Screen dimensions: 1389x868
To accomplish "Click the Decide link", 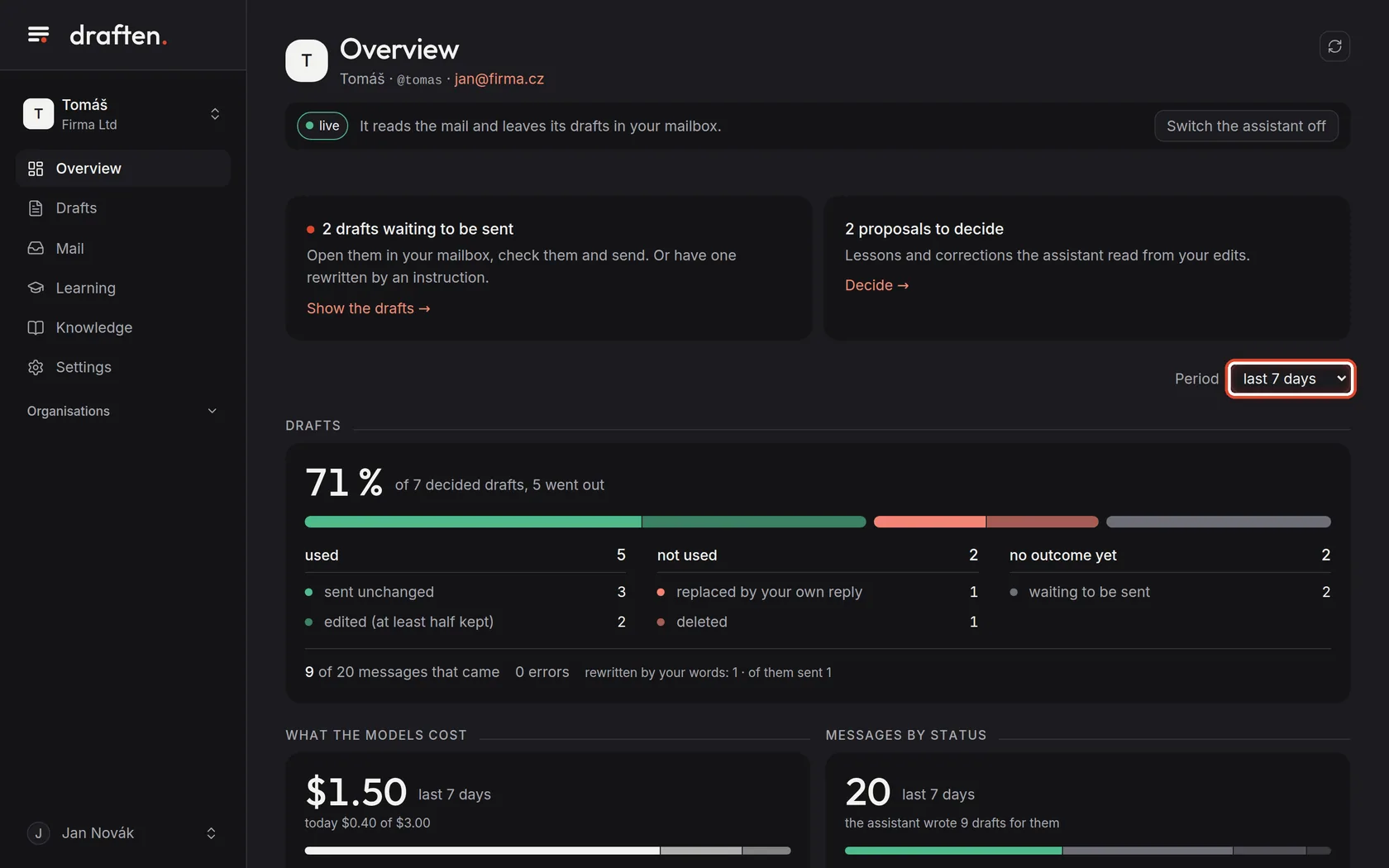I will (x=876, y=285).
